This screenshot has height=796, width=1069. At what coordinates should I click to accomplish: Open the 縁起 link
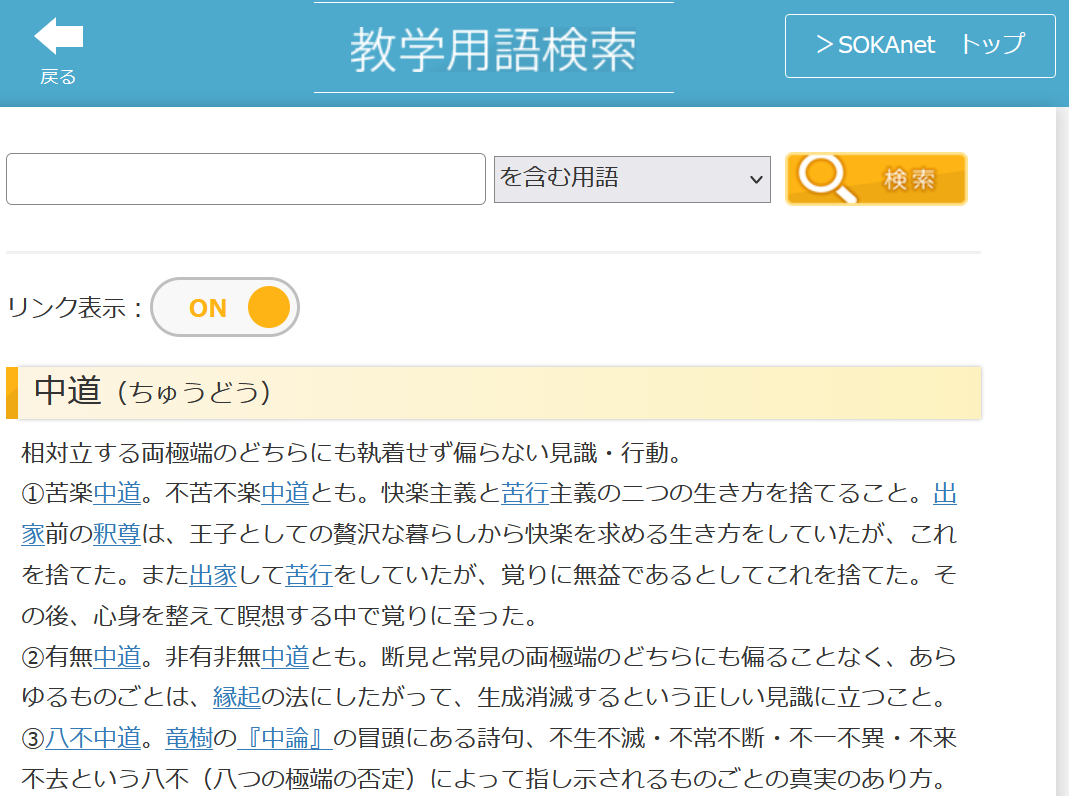[x=237, y=698]
